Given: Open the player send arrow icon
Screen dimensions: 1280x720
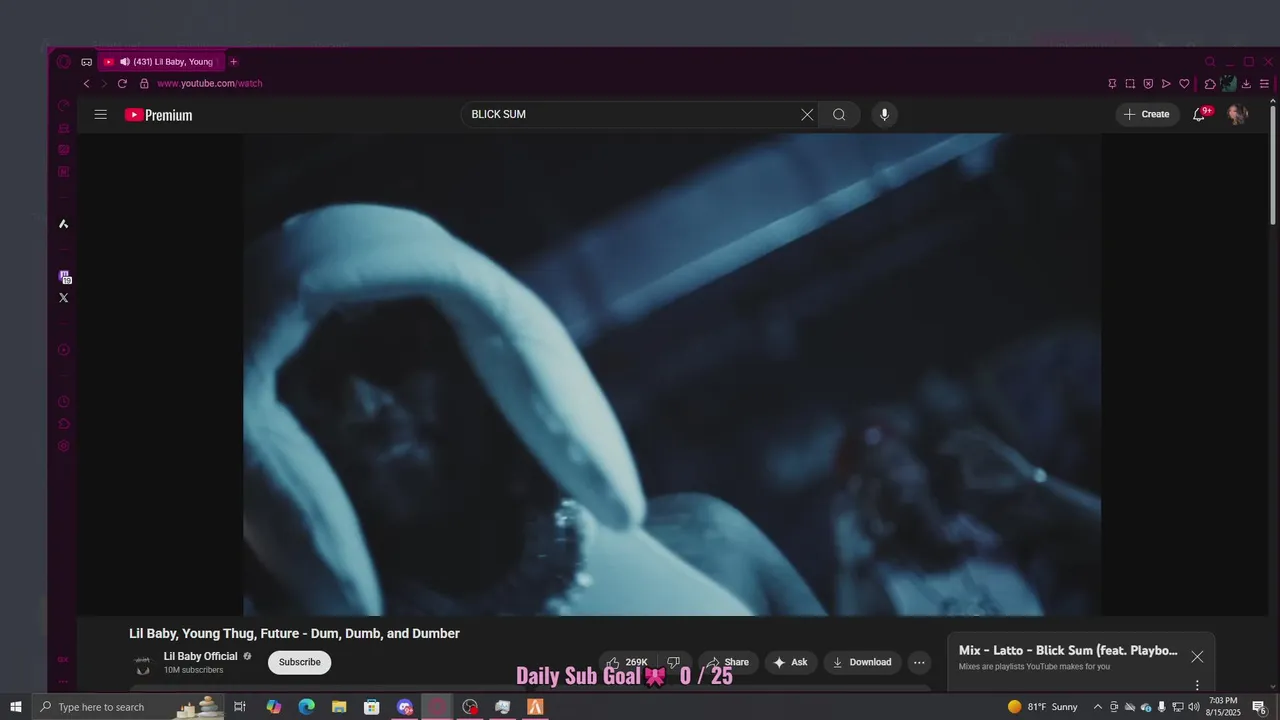Looking at the screenshot, I should tap(1166, 84).
